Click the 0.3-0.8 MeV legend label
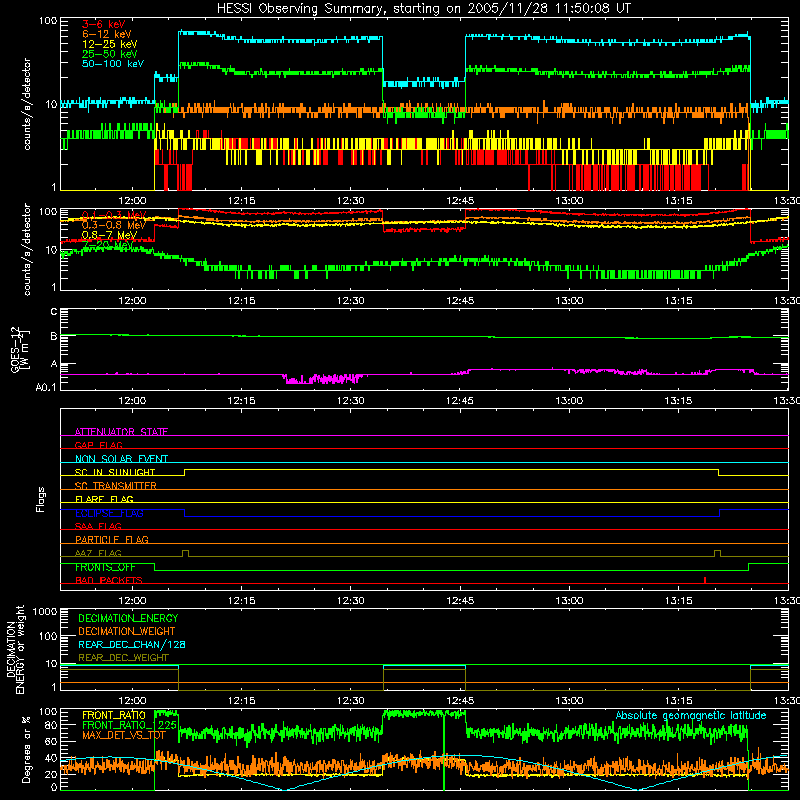The width and height of the screenshot is (800, 800). pyautogui.click(x=114, y=225)
